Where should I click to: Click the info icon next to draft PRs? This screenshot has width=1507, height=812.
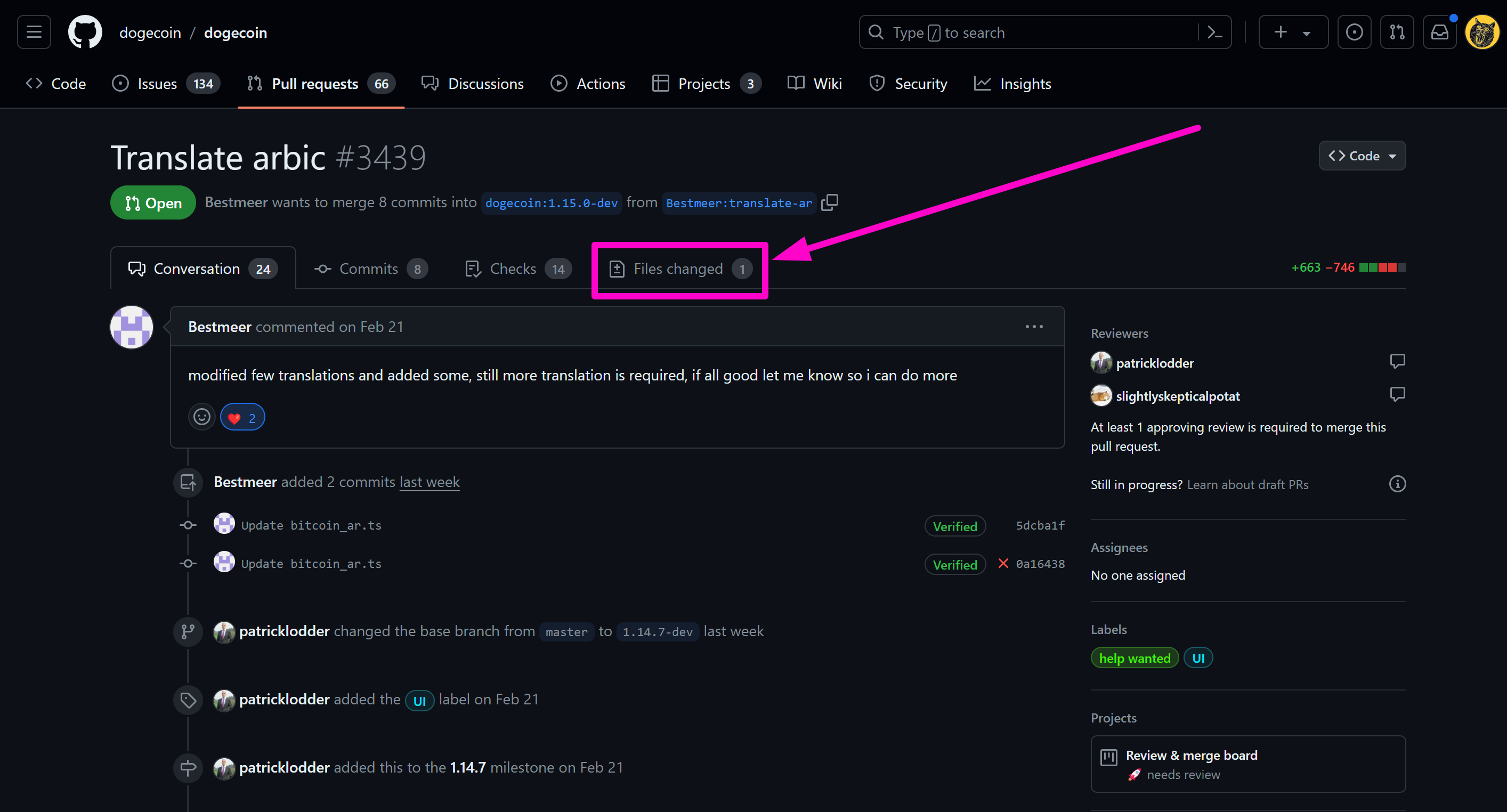click(x=1397, y=484)
